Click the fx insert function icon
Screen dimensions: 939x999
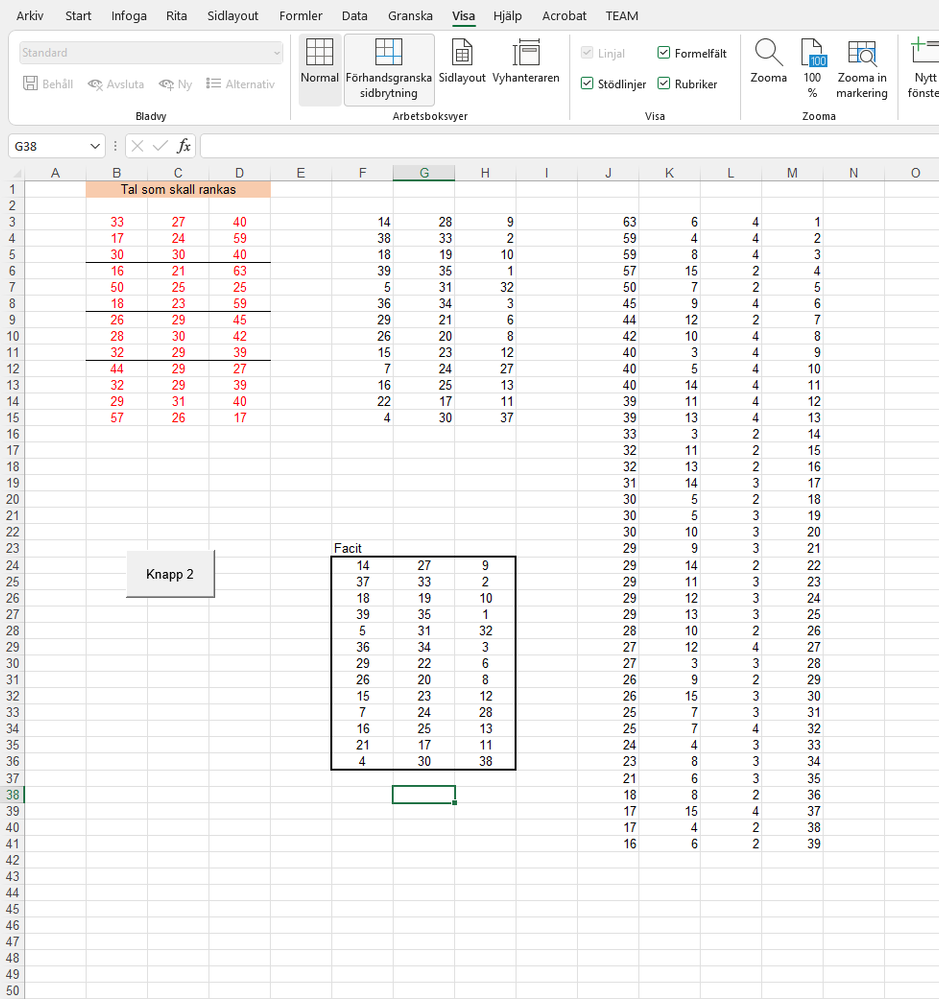[x=183, y=146]
